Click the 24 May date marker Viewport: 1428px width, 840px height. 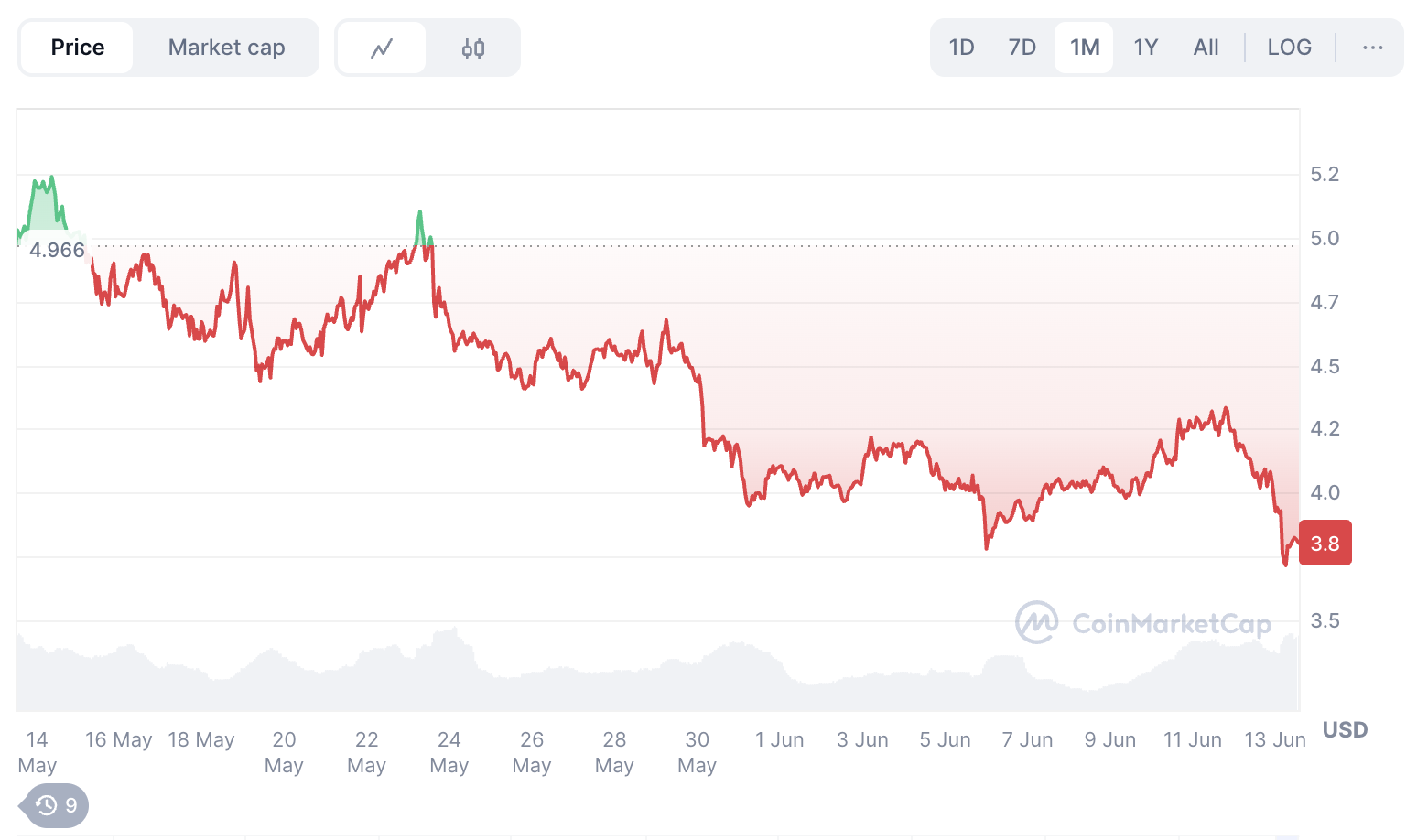449,751
